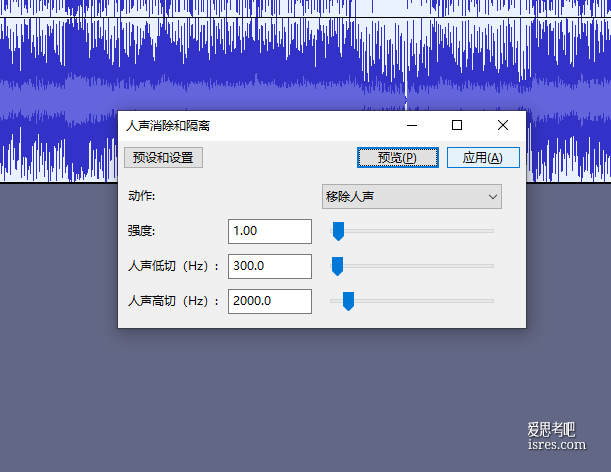The height and width of the screenshot is (472, 611).
Task: Click the 人声高切 high cut slider handle
Action: (348, 301)
